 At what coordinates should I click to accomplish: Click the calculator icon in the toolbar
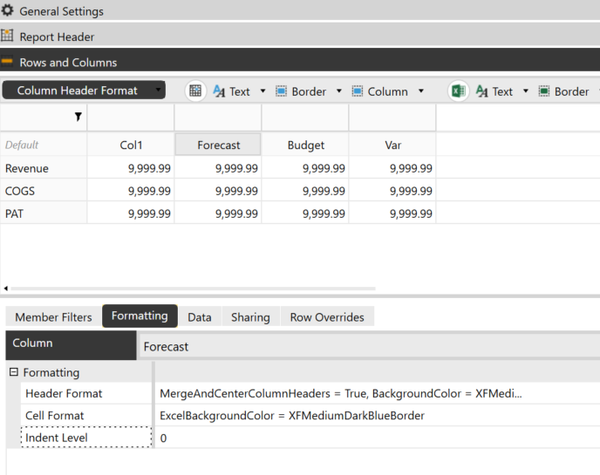(x=195, y=91)
